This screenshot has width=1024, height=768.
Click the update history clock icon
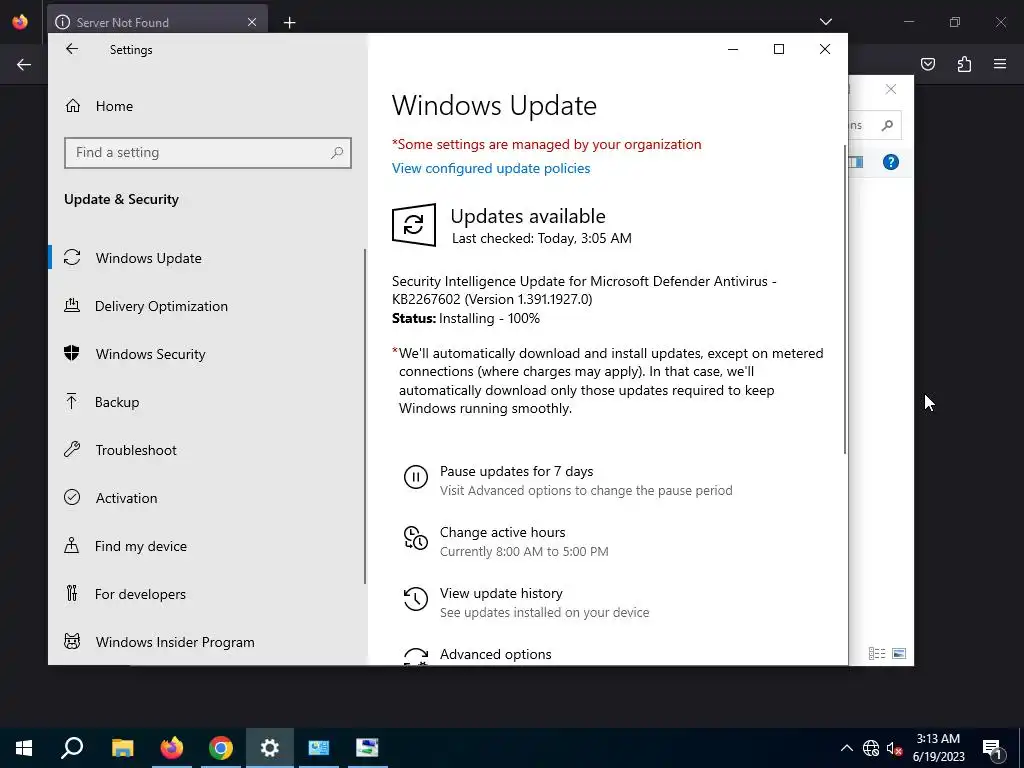[415, 599]
